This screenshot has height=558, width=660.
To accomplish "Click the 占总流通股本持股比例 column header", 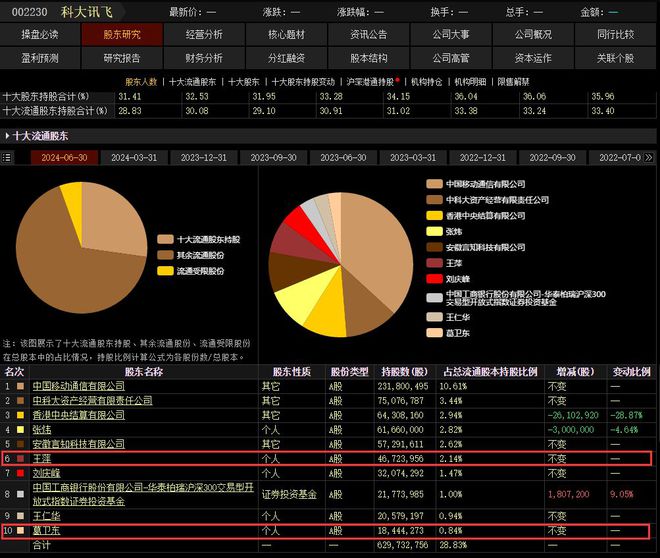I will tap(490, 372).
